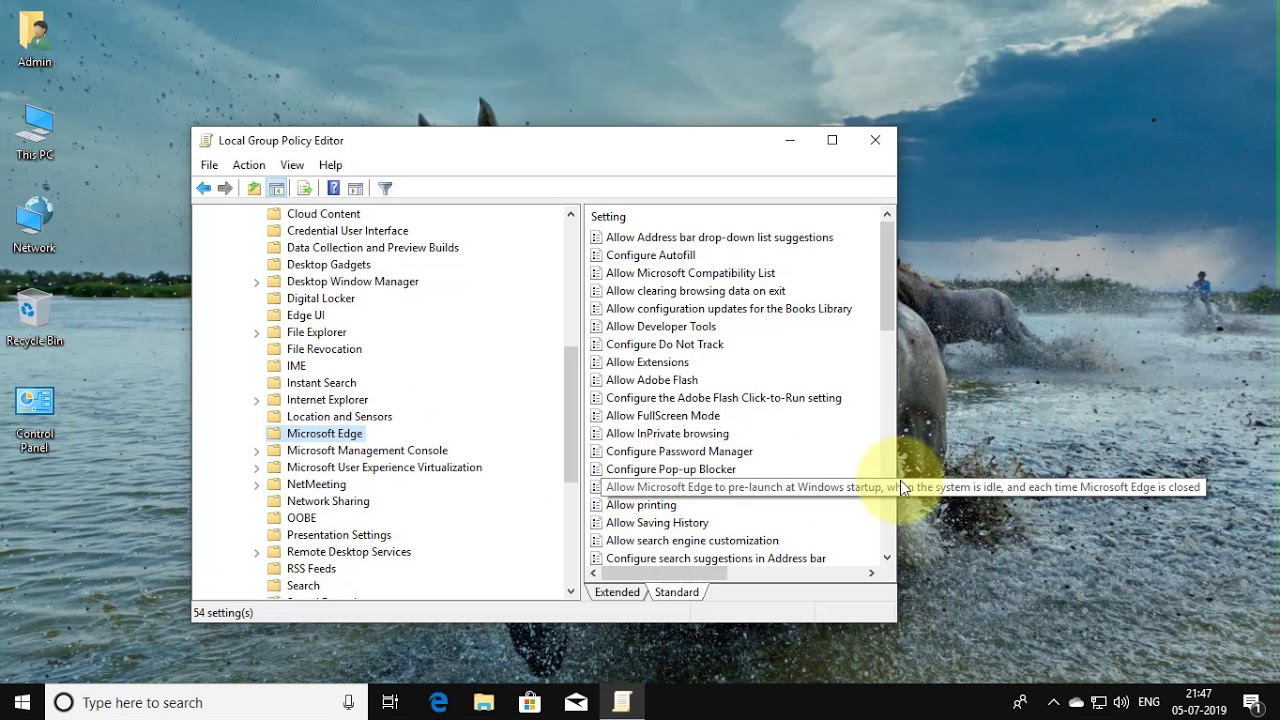Select the IME folder
This screenshot has width=1280, height=720.
296,366
